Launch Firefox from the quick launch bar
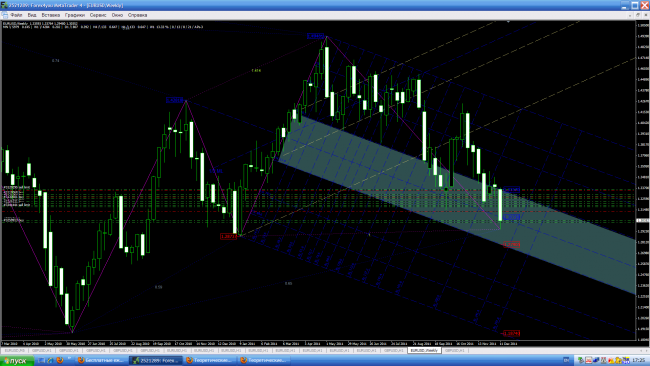Viewport: 650px width, 366px height. (60, 361)
